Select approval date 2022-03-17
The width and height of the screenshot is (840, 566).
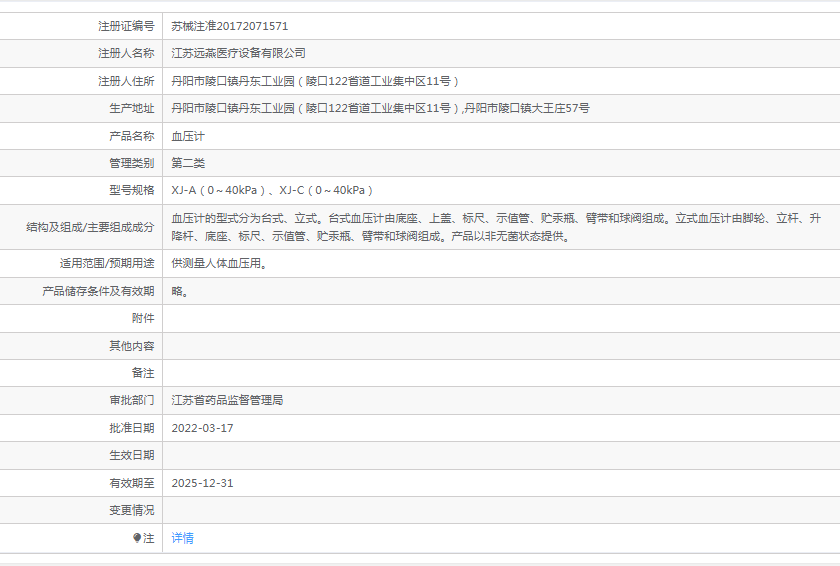point(202,428)
